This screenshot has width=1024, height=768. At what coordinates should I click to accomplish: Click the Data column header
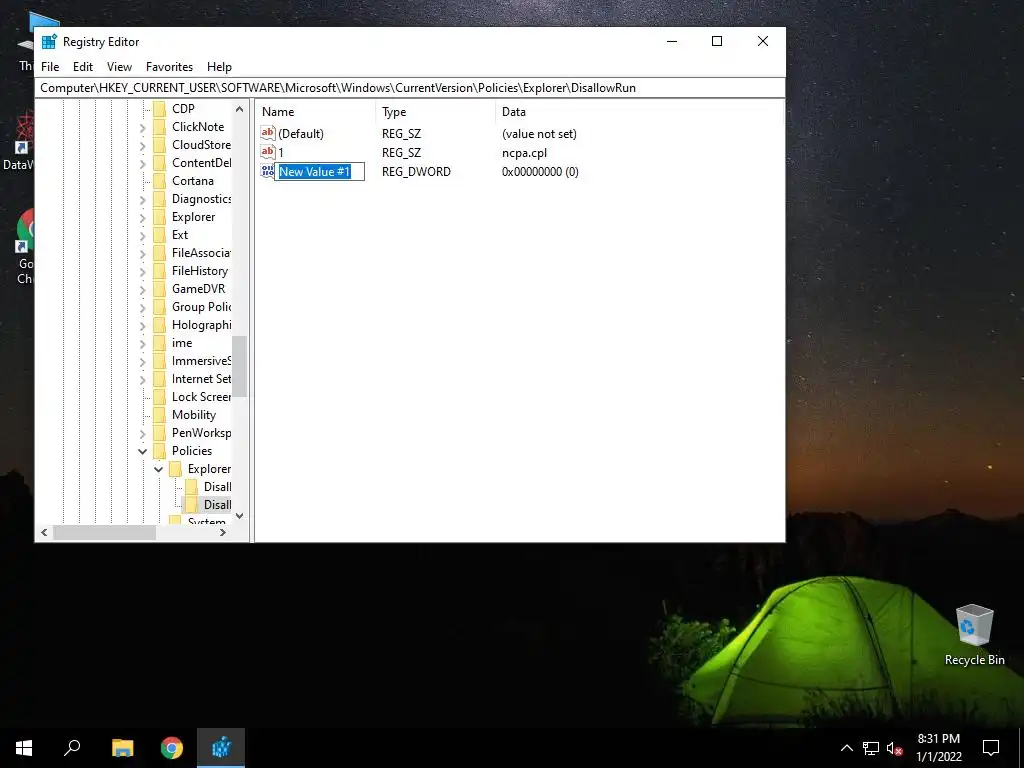coord(639,112)
